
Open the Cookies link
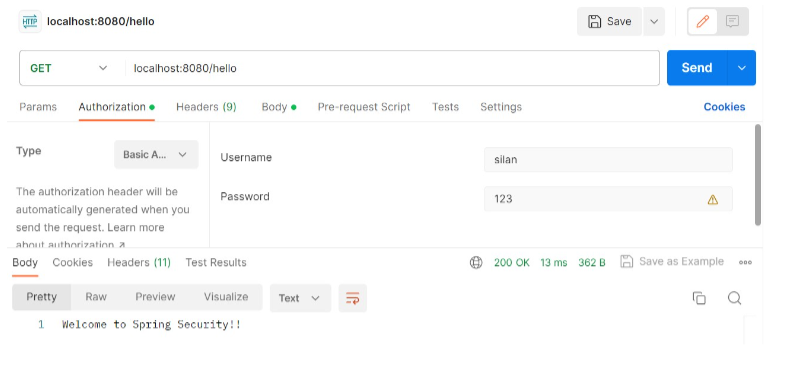coord(724,107)
